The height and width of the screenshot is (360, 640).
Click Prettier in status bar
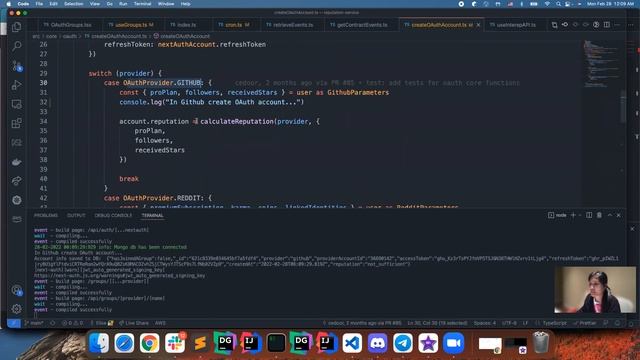[584, 323]
